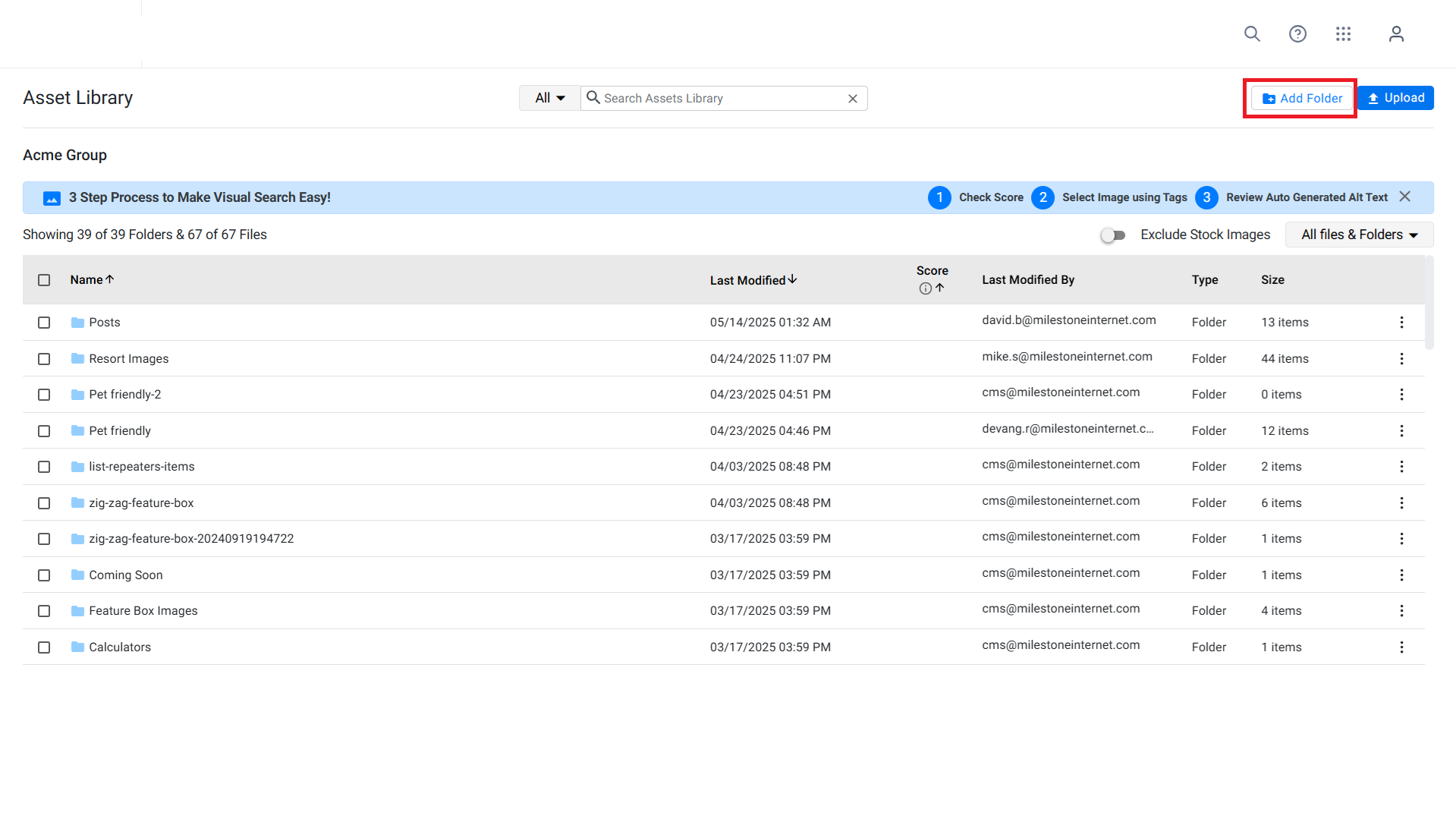Image resolution: width=1456 pixels, height=819 pixels.
Task: Select the Feature Box Images checkbox
Action: point(44,611)
